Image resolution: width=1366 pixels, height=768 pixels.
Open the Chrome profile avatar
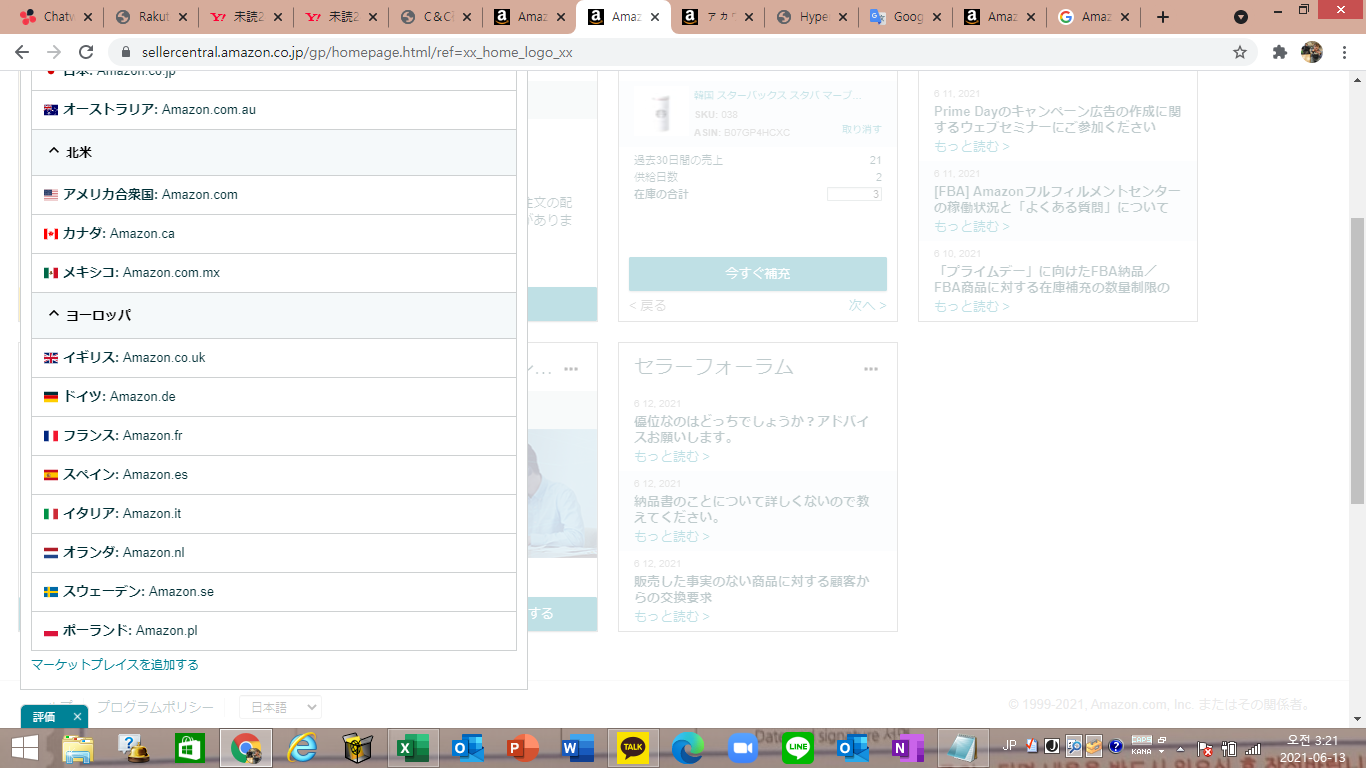click(1312, 52)
